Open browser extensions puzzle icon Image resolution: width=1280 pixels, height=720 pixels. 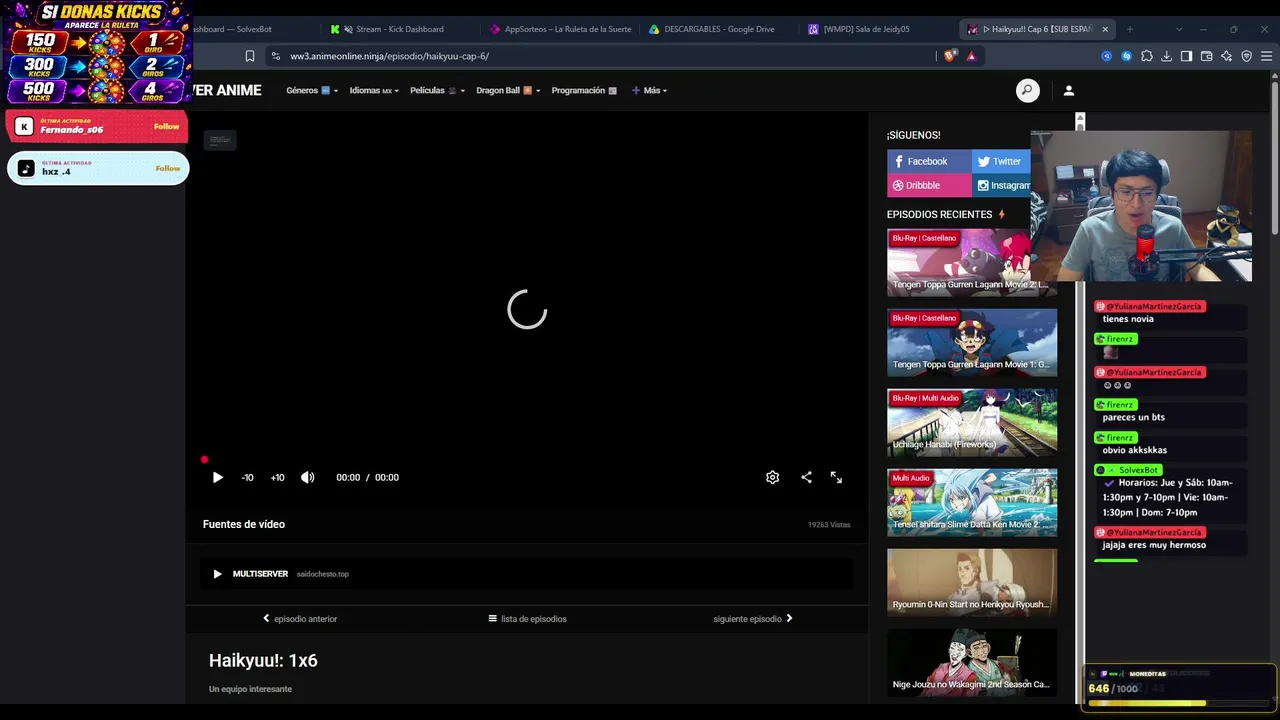(x=1146, y=56)
